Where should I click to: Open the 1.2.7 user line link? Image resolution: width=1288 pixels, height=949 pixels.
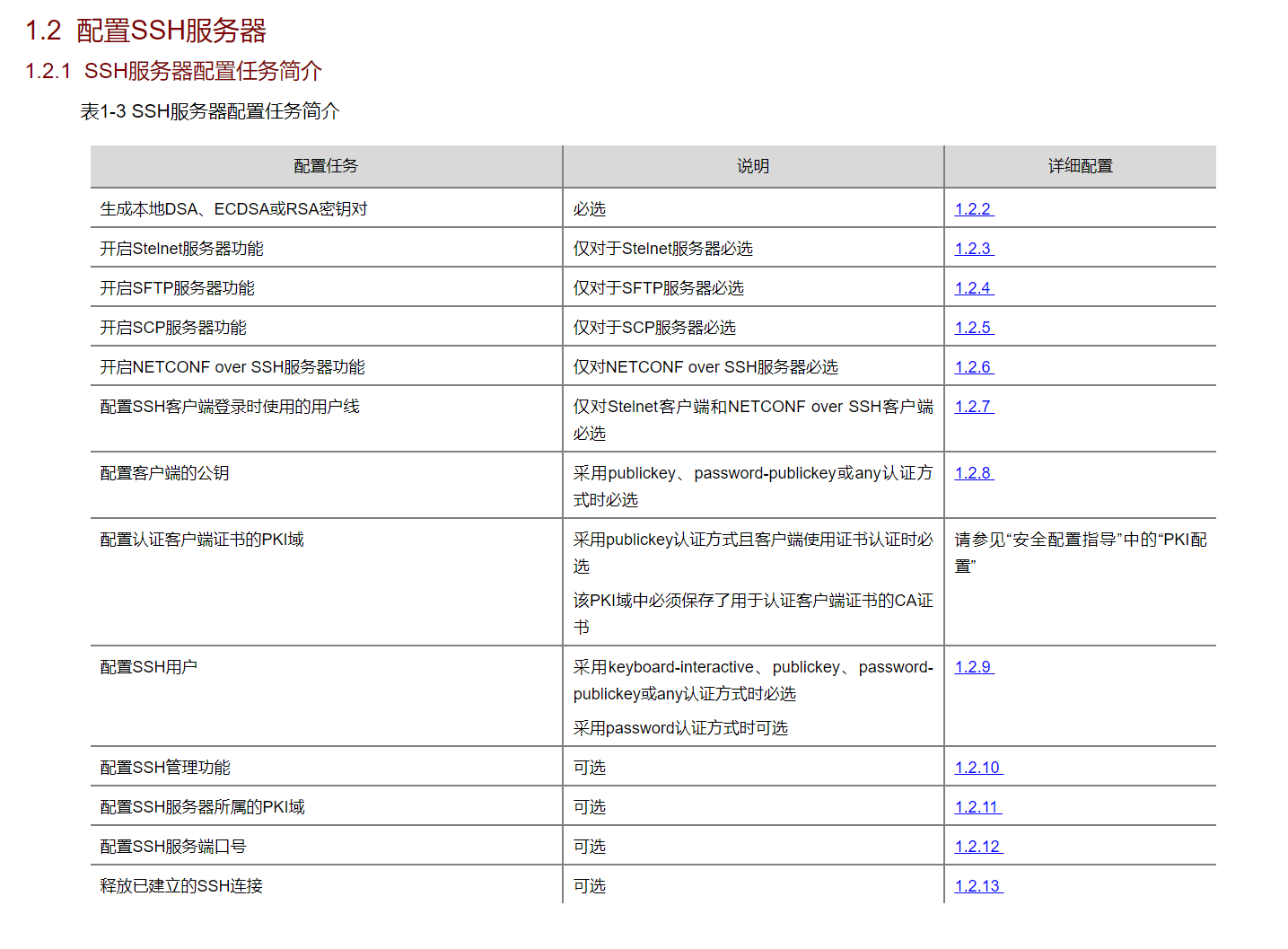coord(974,407)
